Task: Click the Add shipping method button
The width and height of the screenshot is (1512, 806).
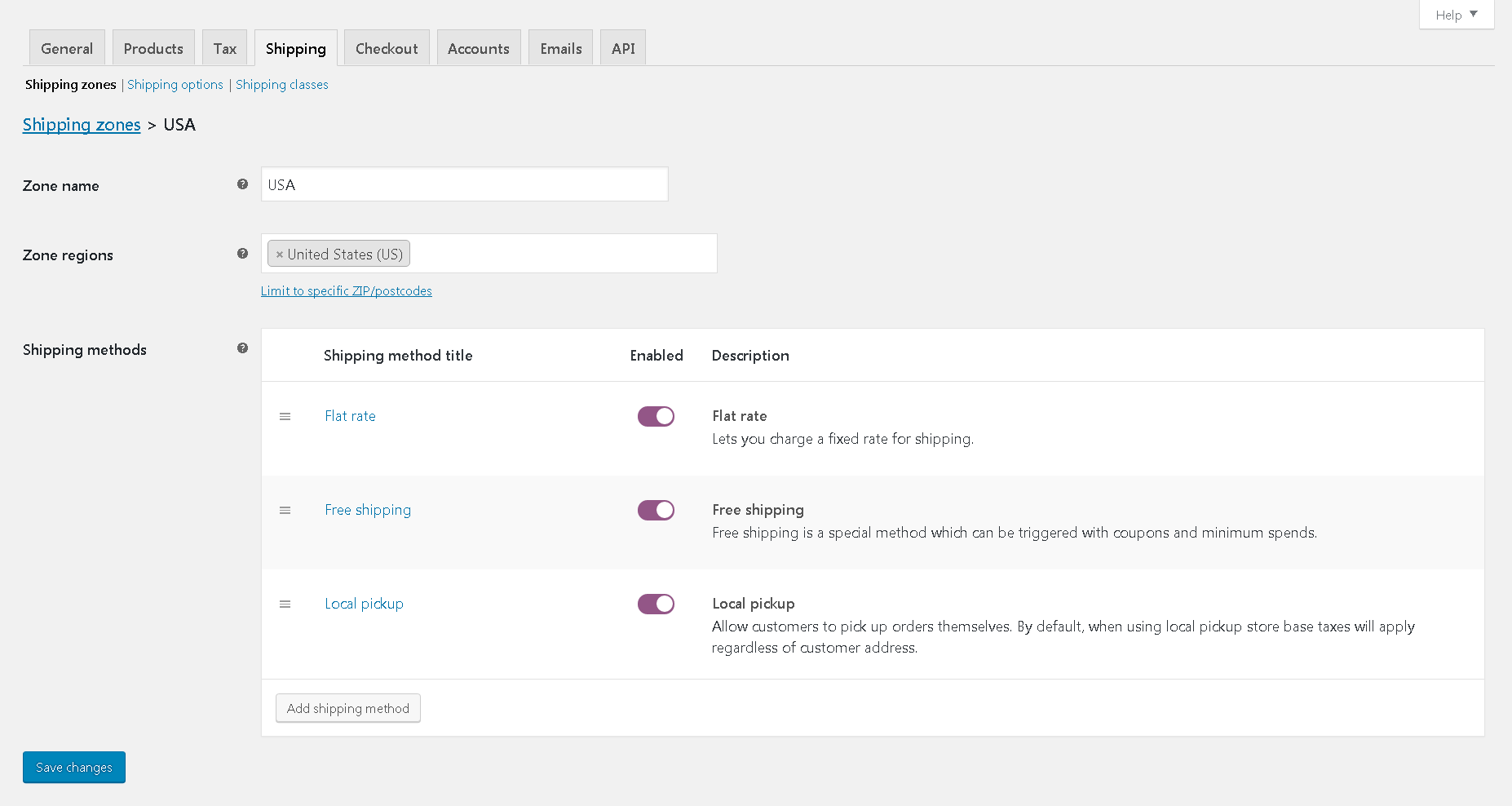Action: click(347, 707)
